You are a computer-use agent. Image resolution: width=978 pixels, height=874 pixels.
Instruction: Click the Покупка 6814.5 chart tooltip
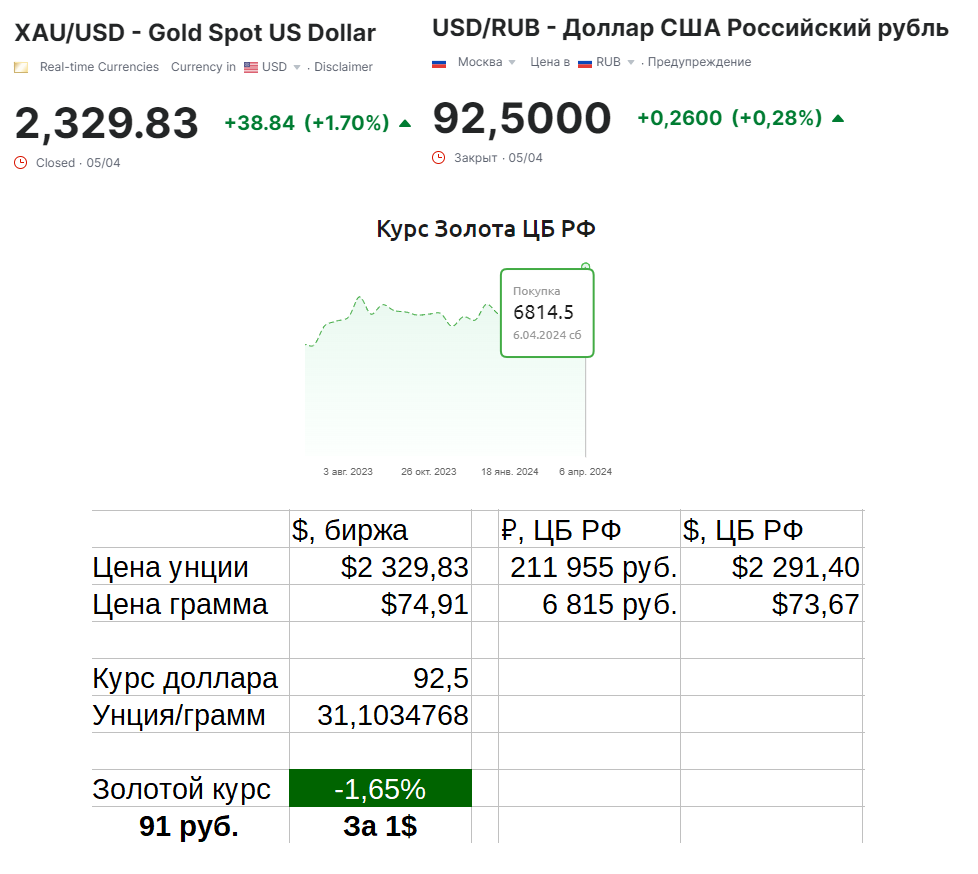coord(547,313)
